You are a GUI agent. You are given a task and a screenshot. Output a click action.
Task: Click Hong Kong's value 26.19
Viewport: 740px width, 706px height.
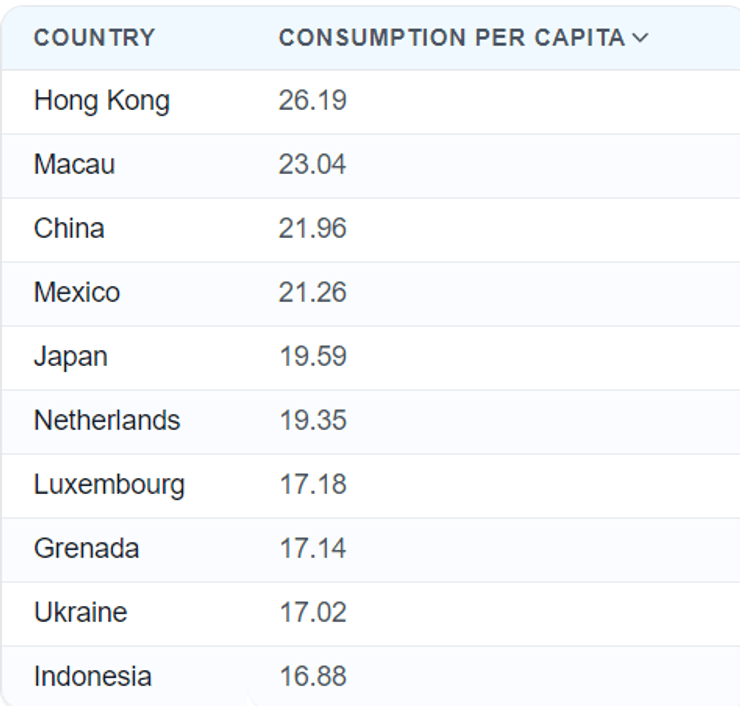click(x=312, y=101)
